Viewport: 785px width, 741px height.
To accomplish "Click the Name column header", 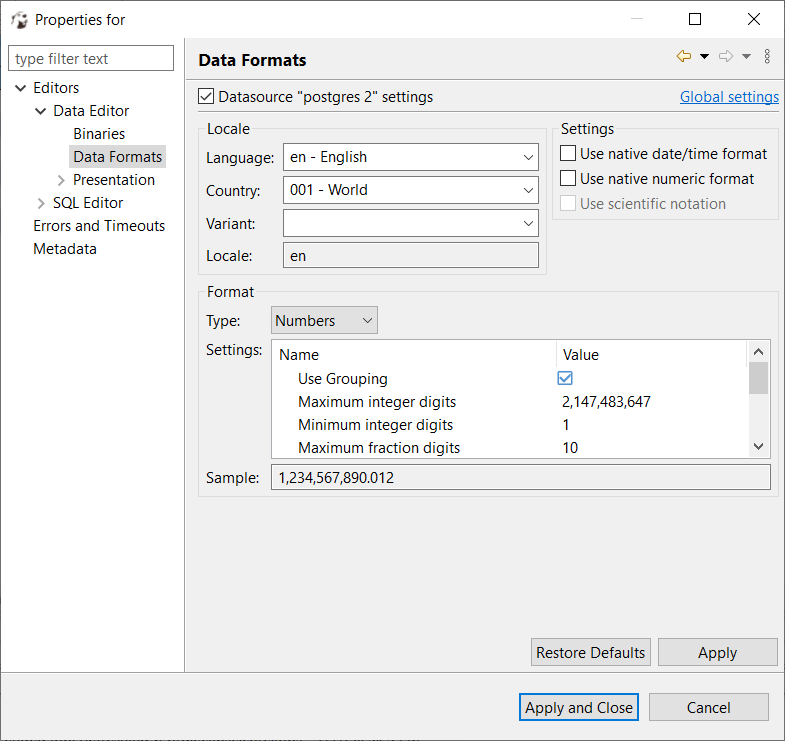I will click(415, 354).
